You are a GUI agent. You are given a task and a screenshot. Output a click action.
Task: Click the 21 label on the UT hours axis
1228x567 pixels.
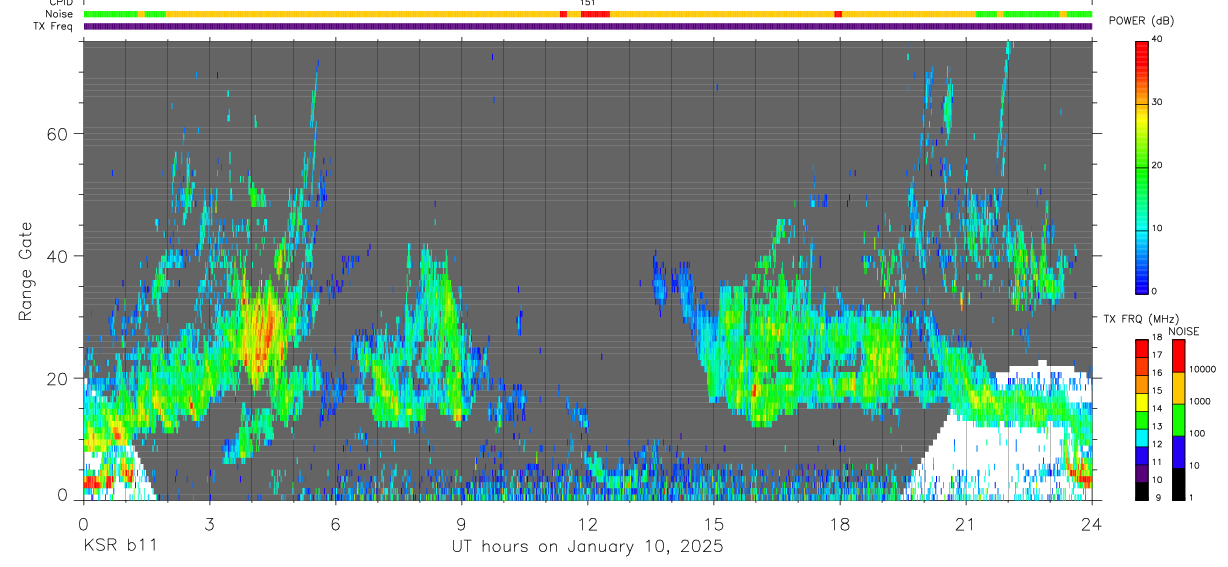point(966,524)
